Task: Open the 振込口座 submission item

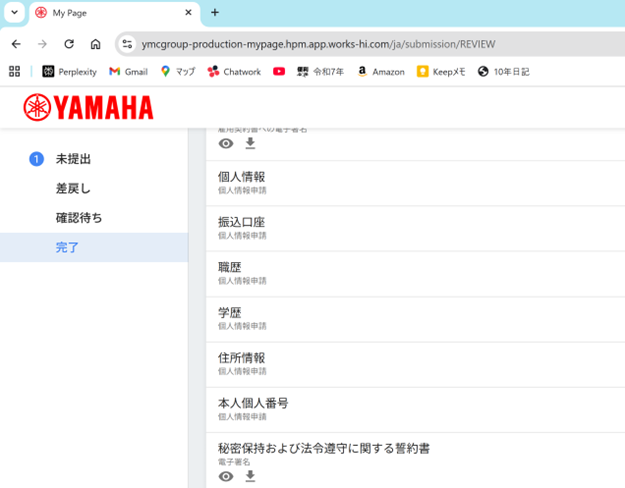Action: (242, 222)
